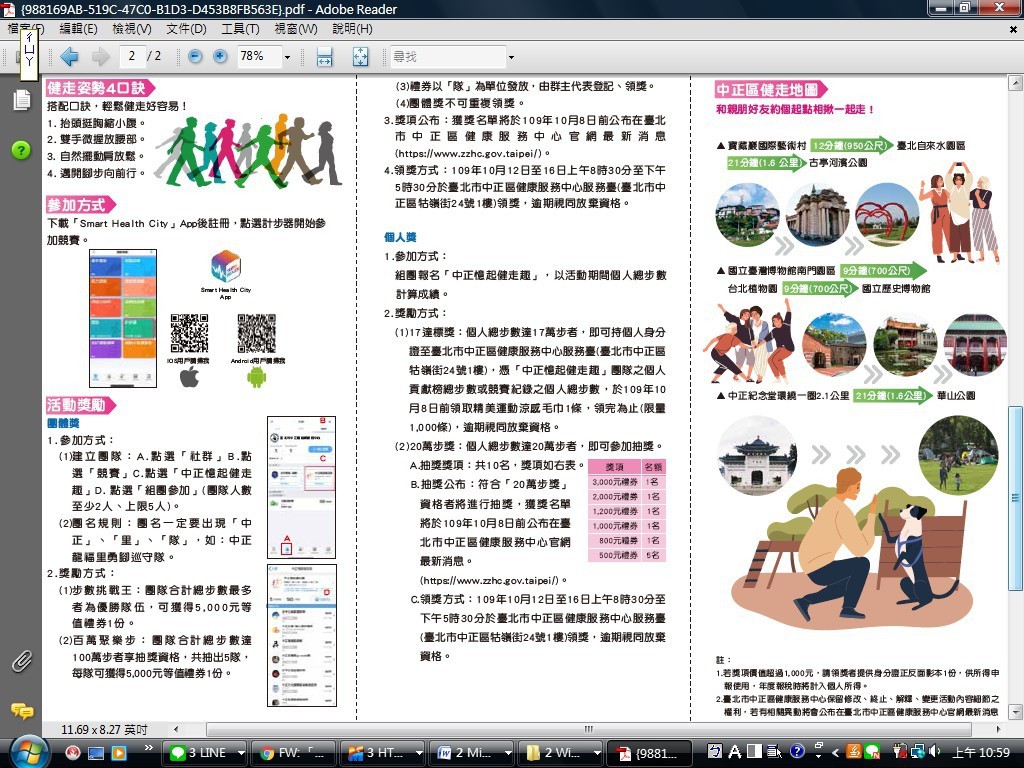The height and width of the screenshot is (768, 1024).
Task: Click the horizontal scrollbar thumb
Action: point(588,729)
